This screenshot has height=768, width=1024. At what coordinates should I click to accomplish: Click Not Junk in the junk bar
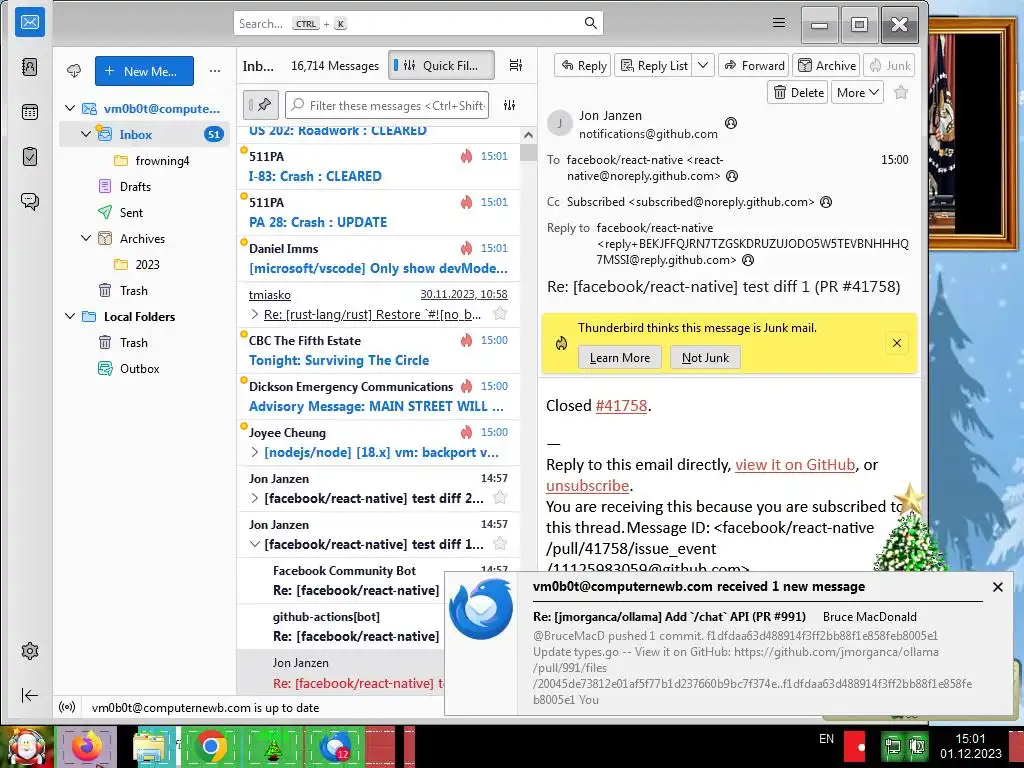705,357
